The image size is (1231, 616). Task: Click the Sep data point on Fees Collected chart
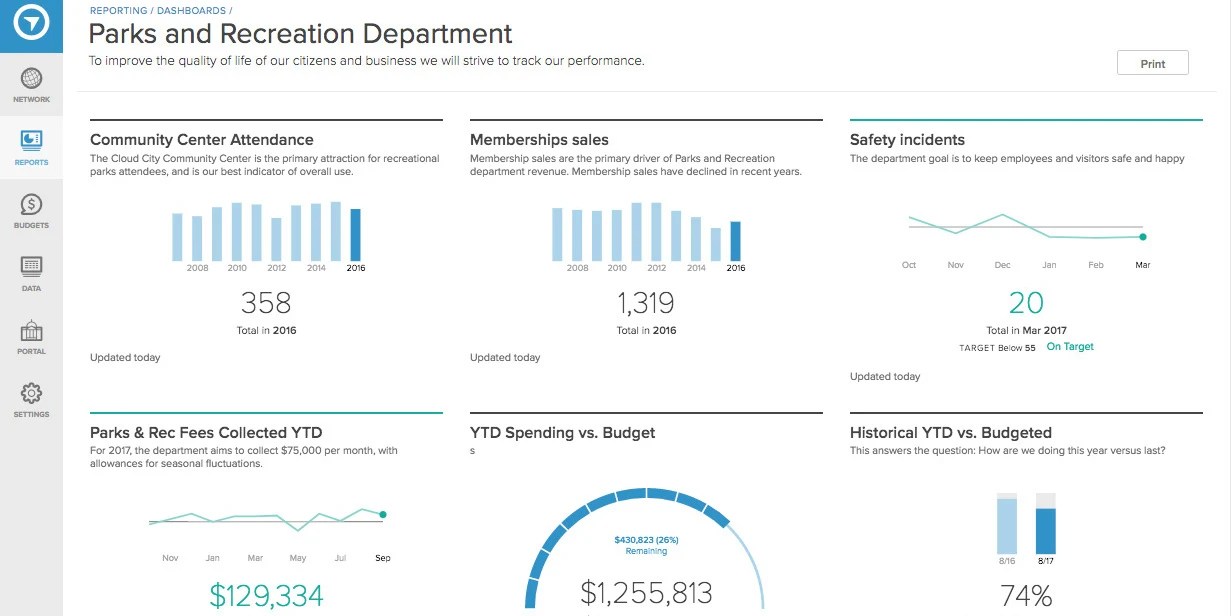[382, 514]
